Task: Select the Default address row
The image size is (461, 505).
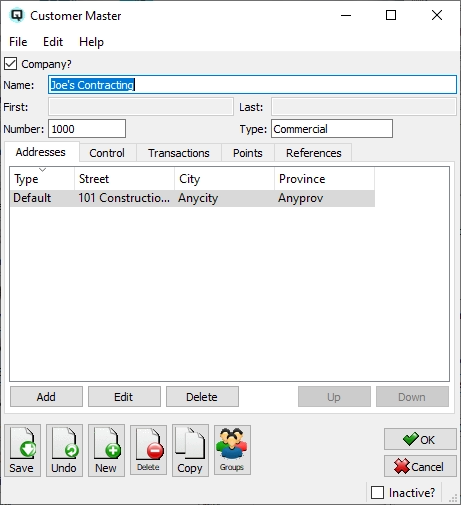Action: [x=192, y=198]
